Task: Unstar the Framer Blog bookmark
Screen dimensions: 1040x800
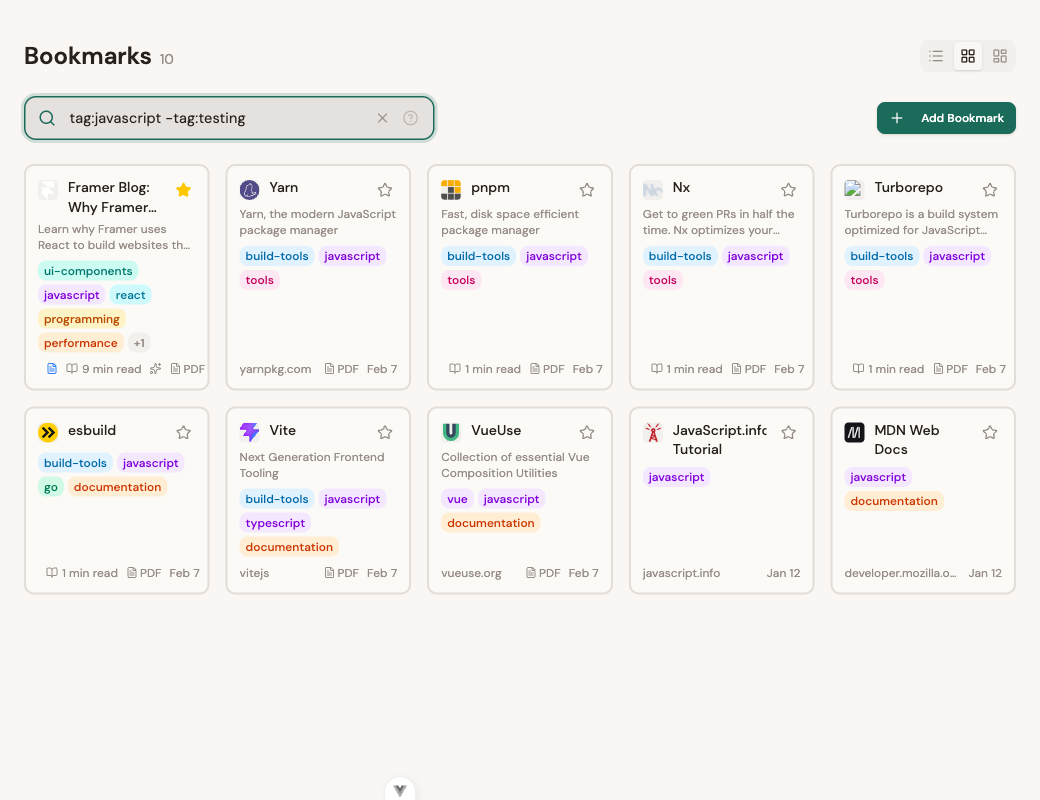Action: click(183, 190)
